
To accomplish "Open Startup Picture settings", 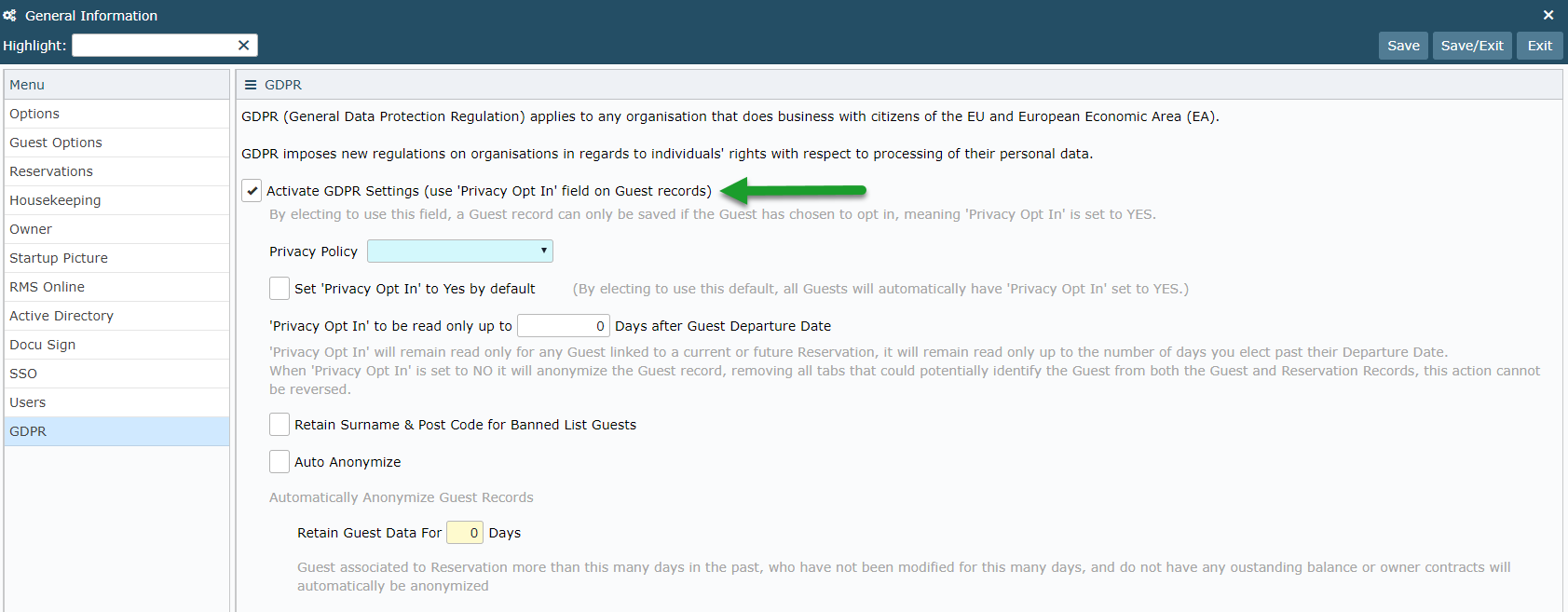I will pos(116,258).
